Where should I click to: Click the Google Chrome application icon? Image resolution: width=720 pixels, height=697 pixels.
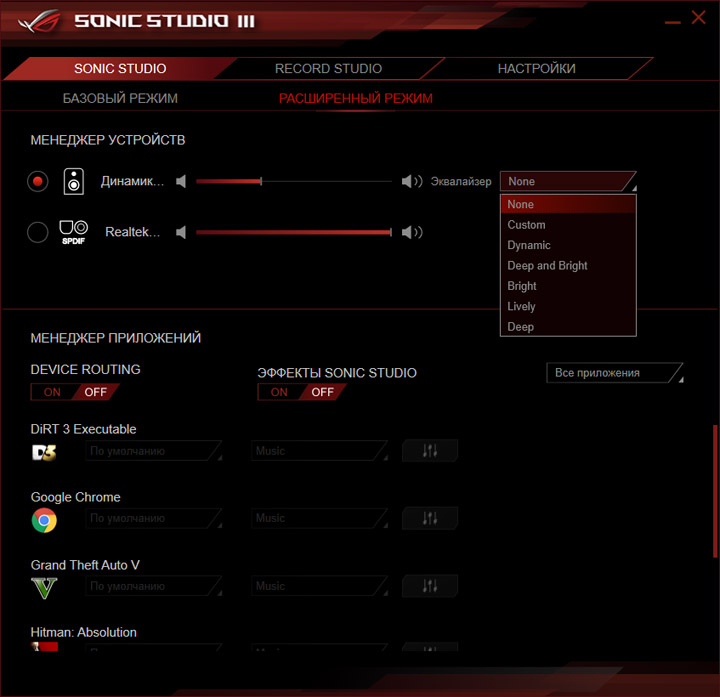click(44, 520)
